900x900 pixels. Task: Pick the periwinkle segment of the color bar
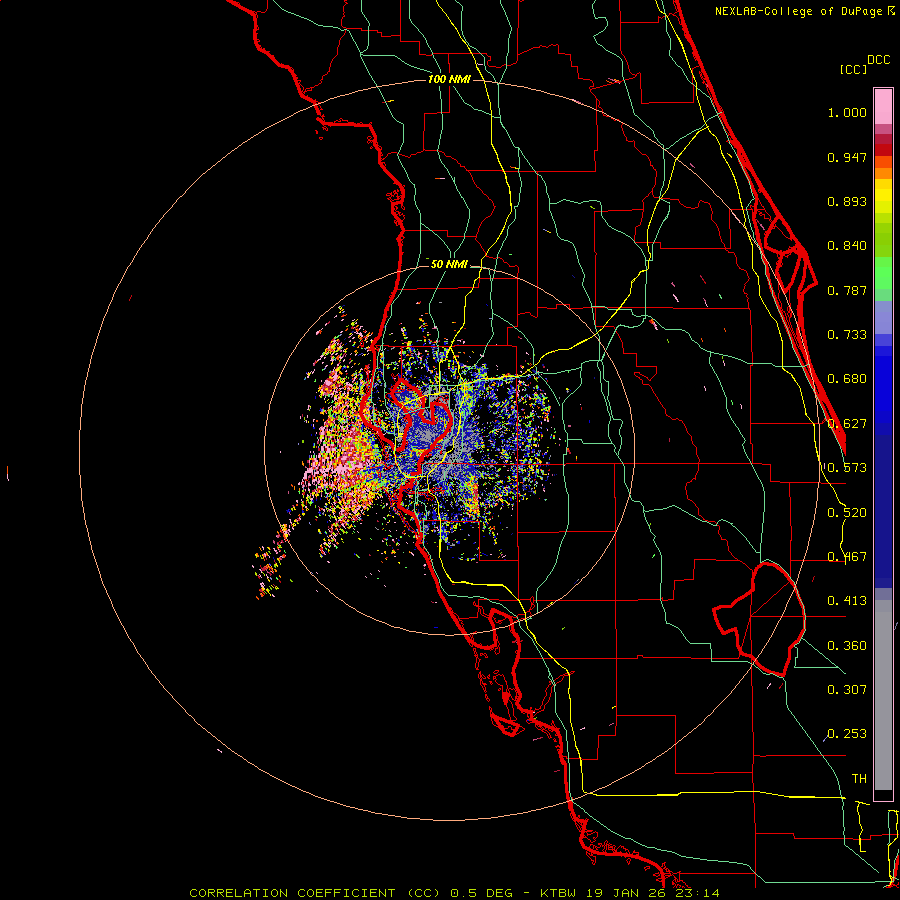pos(883,317)
